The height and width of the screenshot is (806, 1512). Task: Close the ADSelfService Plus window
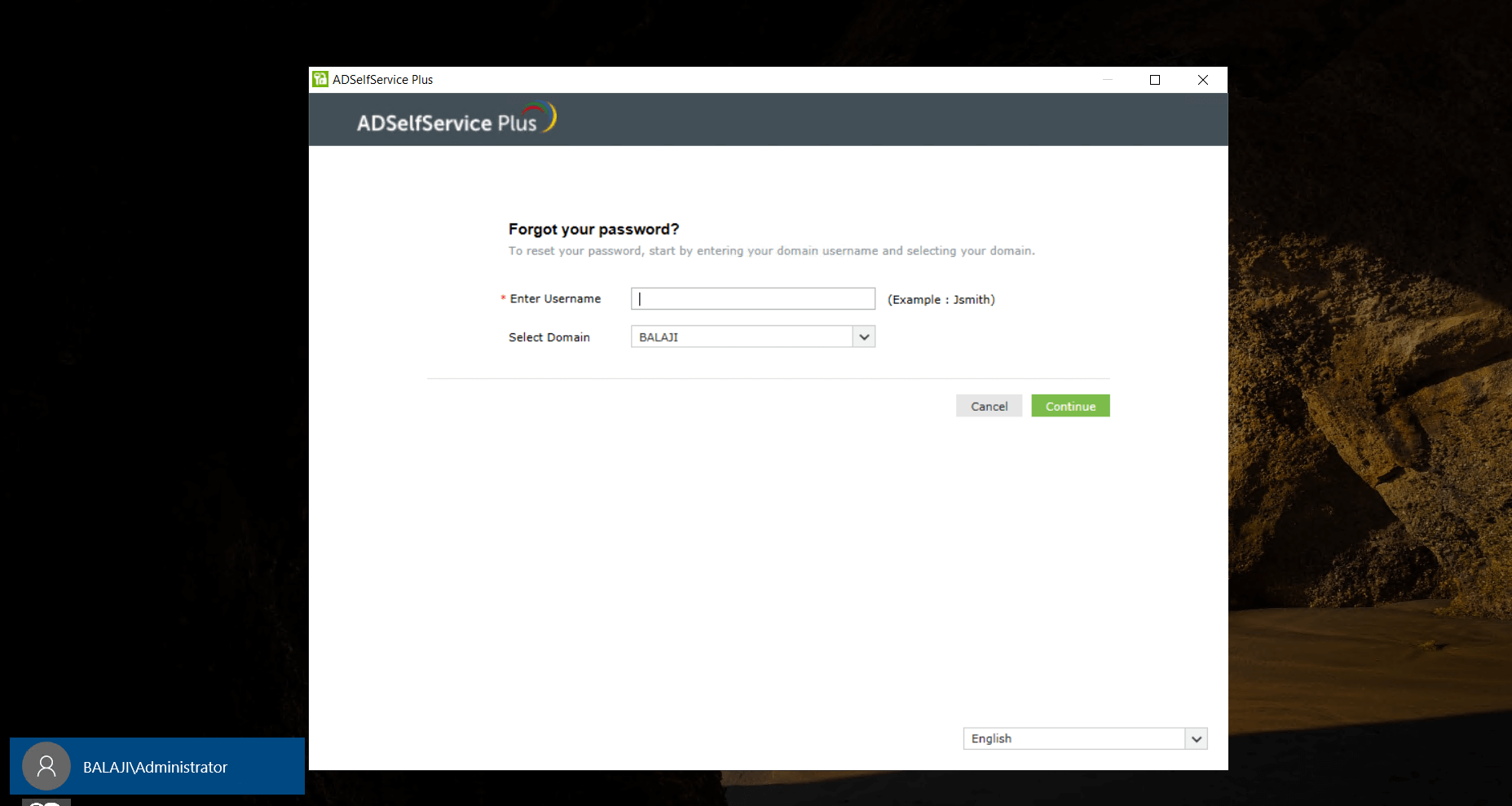(x=1202, y=80)
